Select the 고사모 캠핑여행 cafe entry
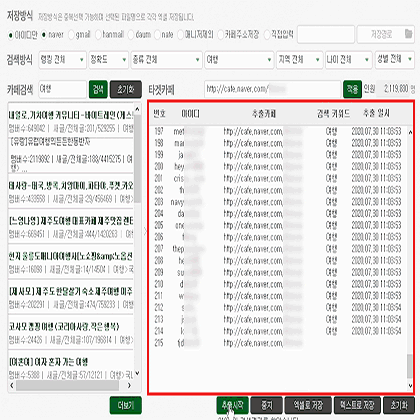 click(x=71, y=333)
